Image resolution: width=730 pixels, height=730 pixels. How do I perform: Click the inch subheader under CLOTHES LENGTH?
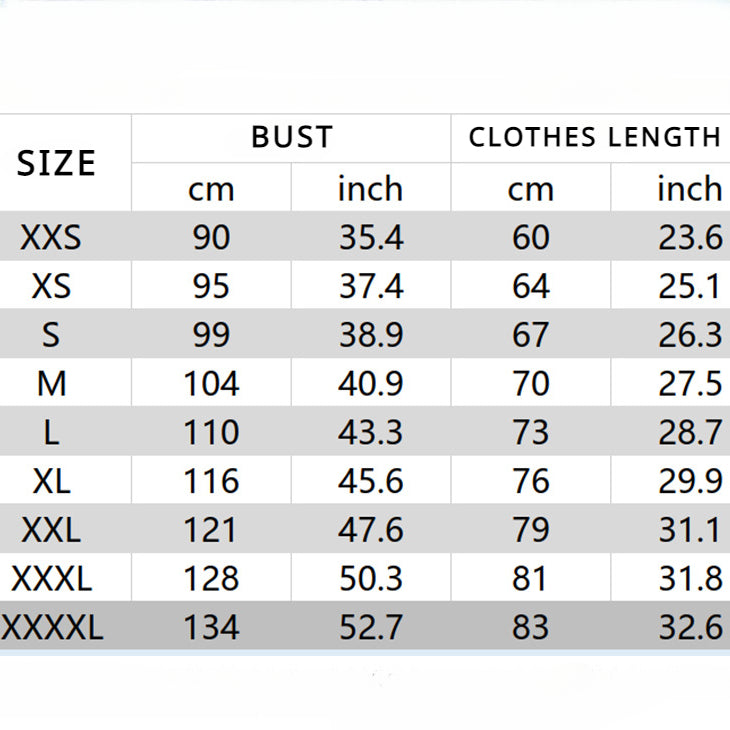[689, 188]
